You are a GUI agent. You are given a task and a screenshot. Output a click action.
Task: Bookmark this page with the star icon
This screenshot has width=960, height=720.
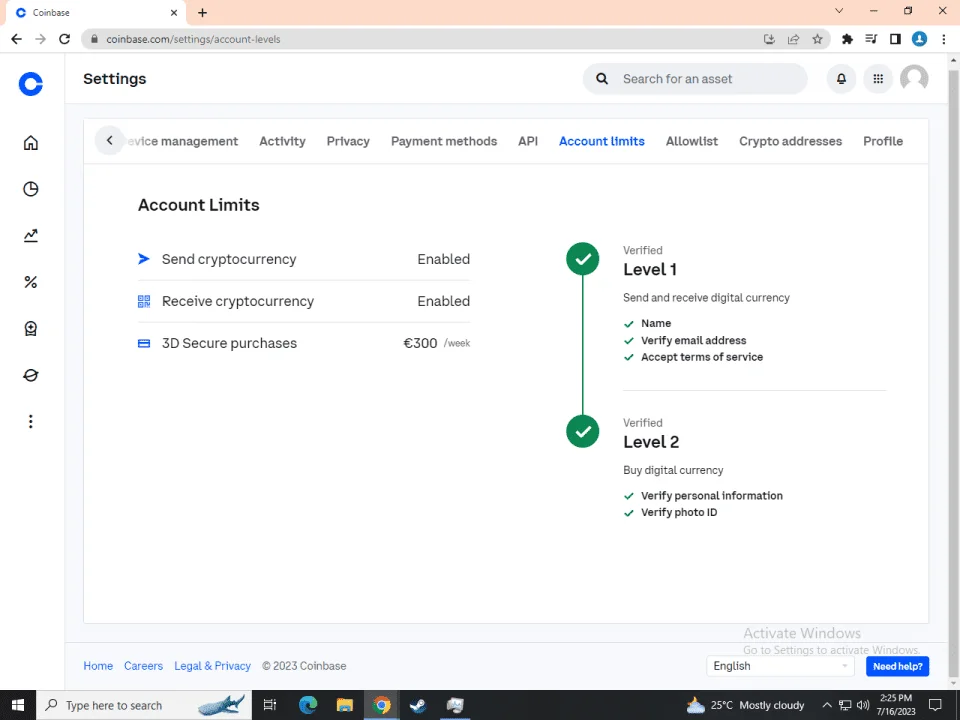click(817, 39)
